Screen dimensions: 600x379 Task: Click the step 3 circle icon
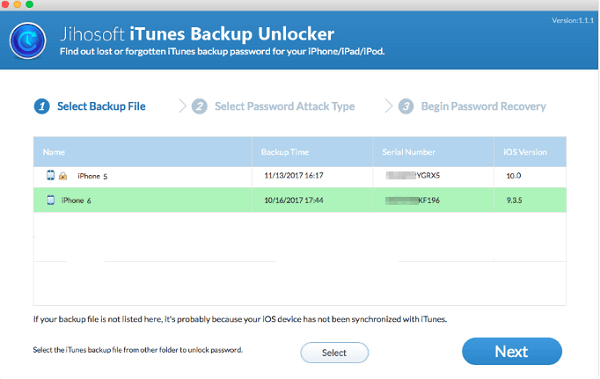(x=406, y=106)
